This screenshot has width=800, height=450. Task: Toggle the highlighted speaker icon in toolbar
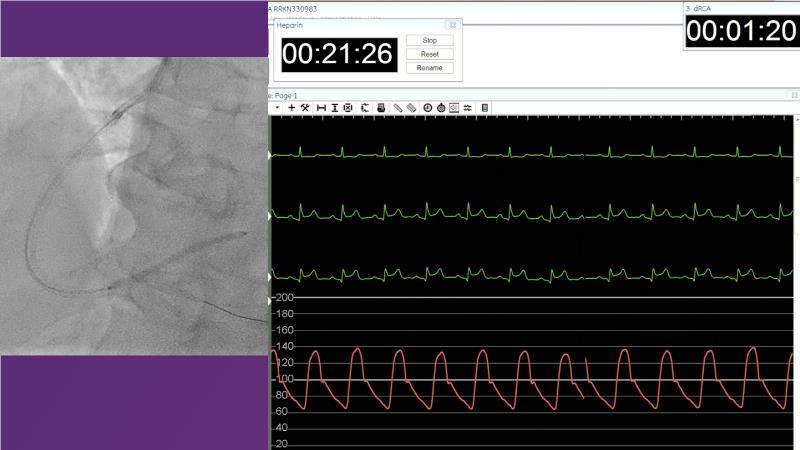pos(453,107)
